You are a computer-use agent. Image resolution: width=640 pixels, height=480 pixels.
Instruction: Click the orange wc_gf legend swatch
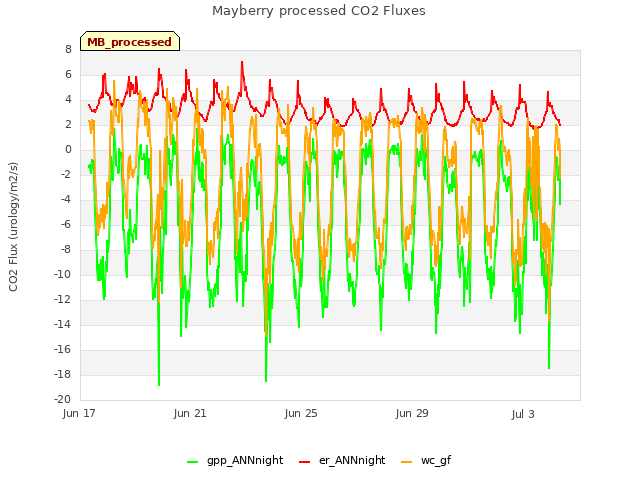(407, 462)
